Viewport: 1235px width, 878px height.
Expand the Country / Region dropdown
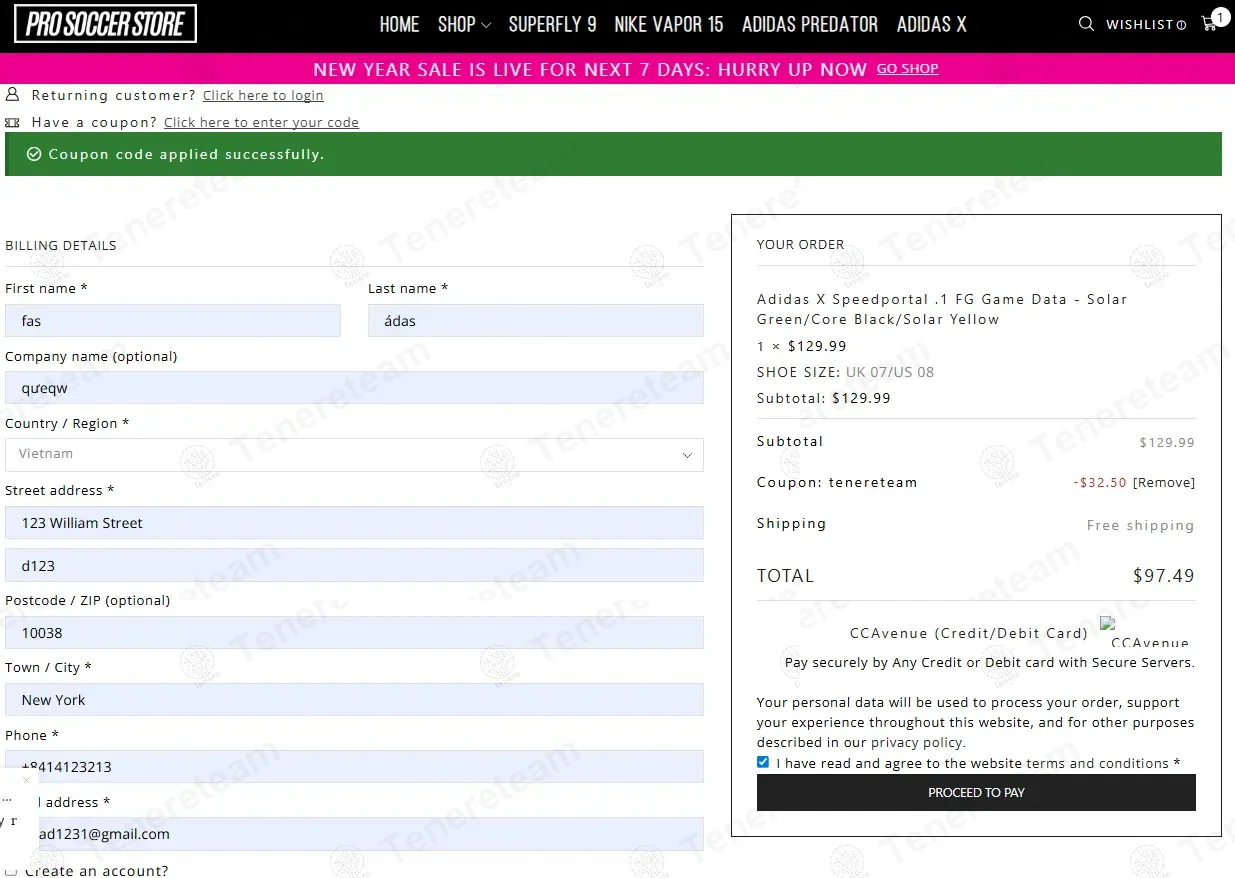click(x=354, y=454)
